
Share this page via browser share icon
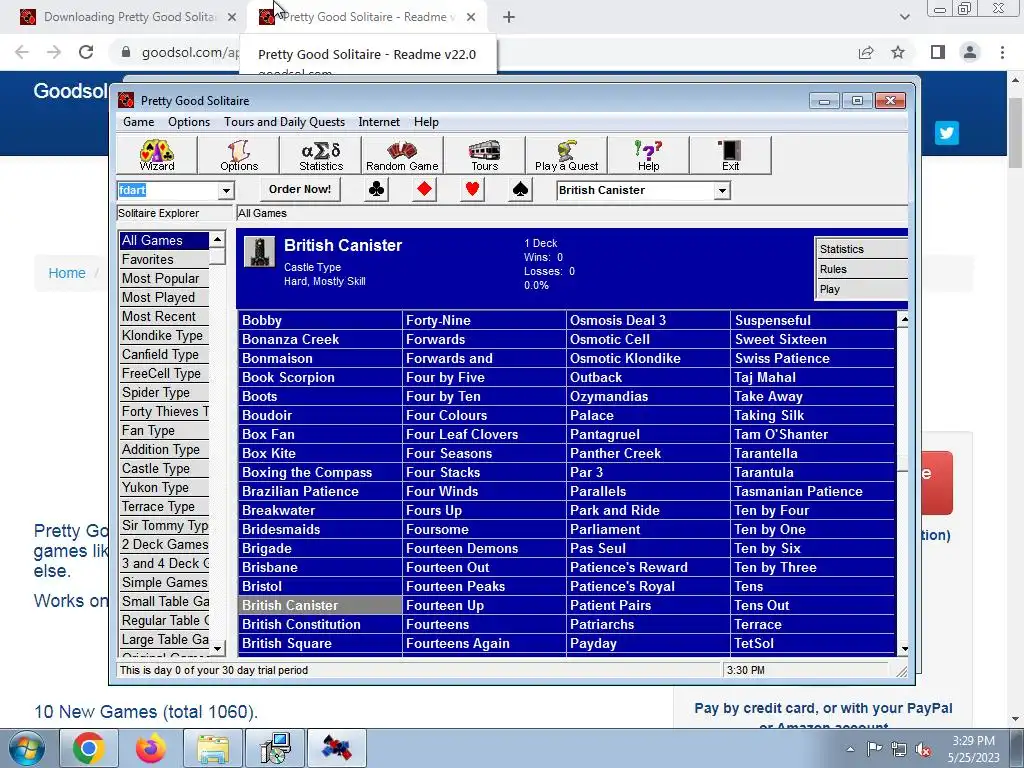pos(866,52)
